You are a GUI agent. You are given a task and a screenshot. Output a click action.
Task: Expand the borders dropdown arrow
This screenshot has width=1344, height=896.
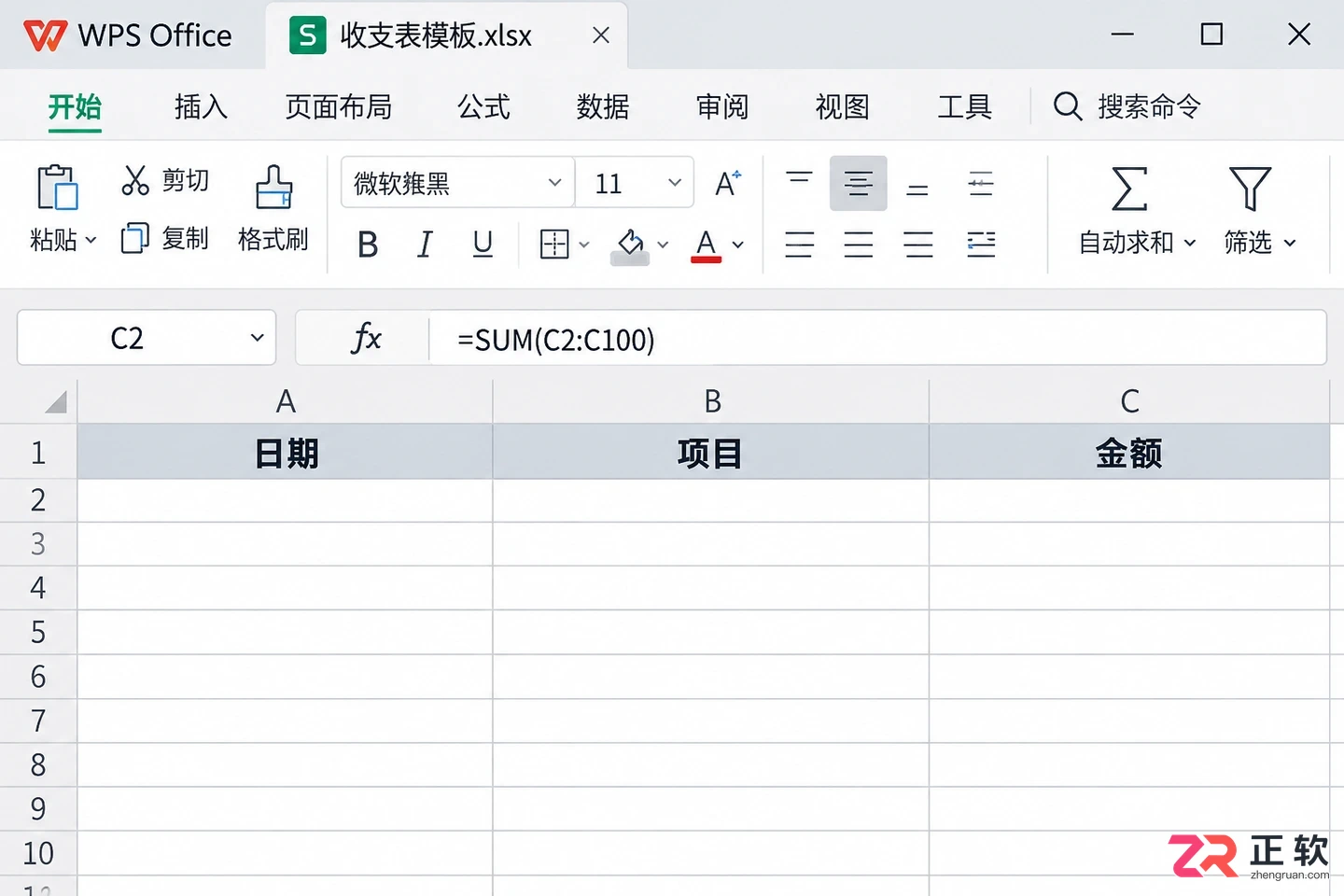pos(584,245)
